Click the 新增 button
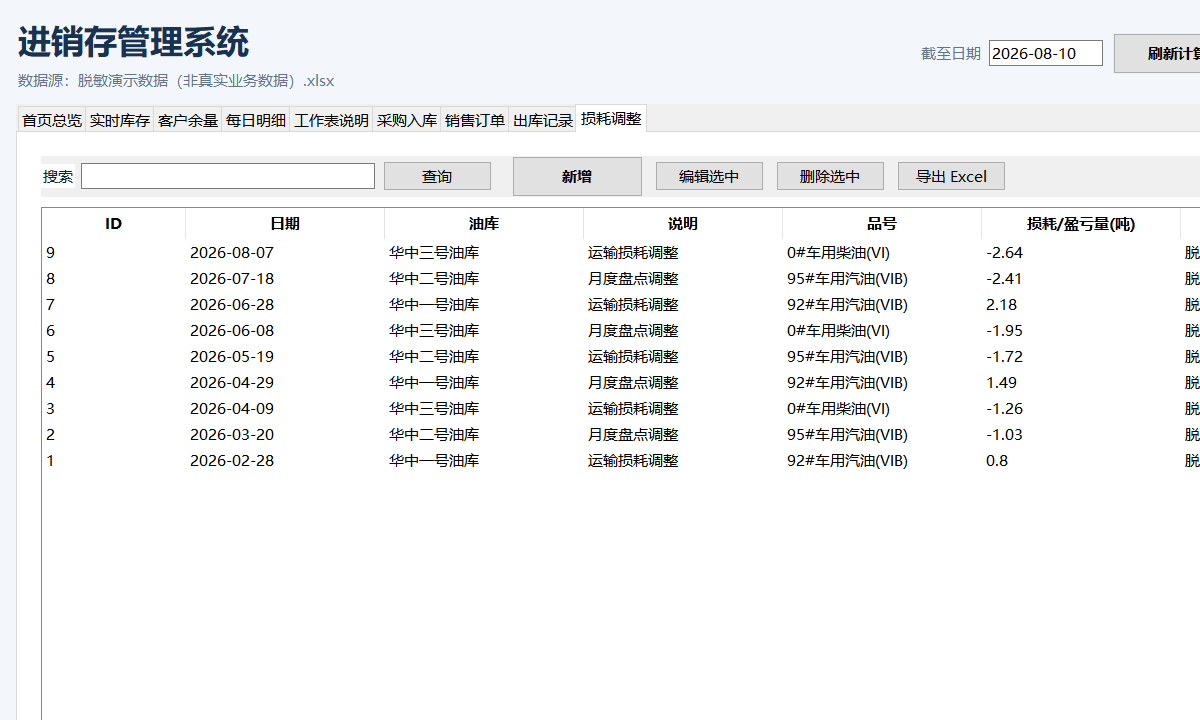Viewport: 1200px width, 720px height. [577, 176]
